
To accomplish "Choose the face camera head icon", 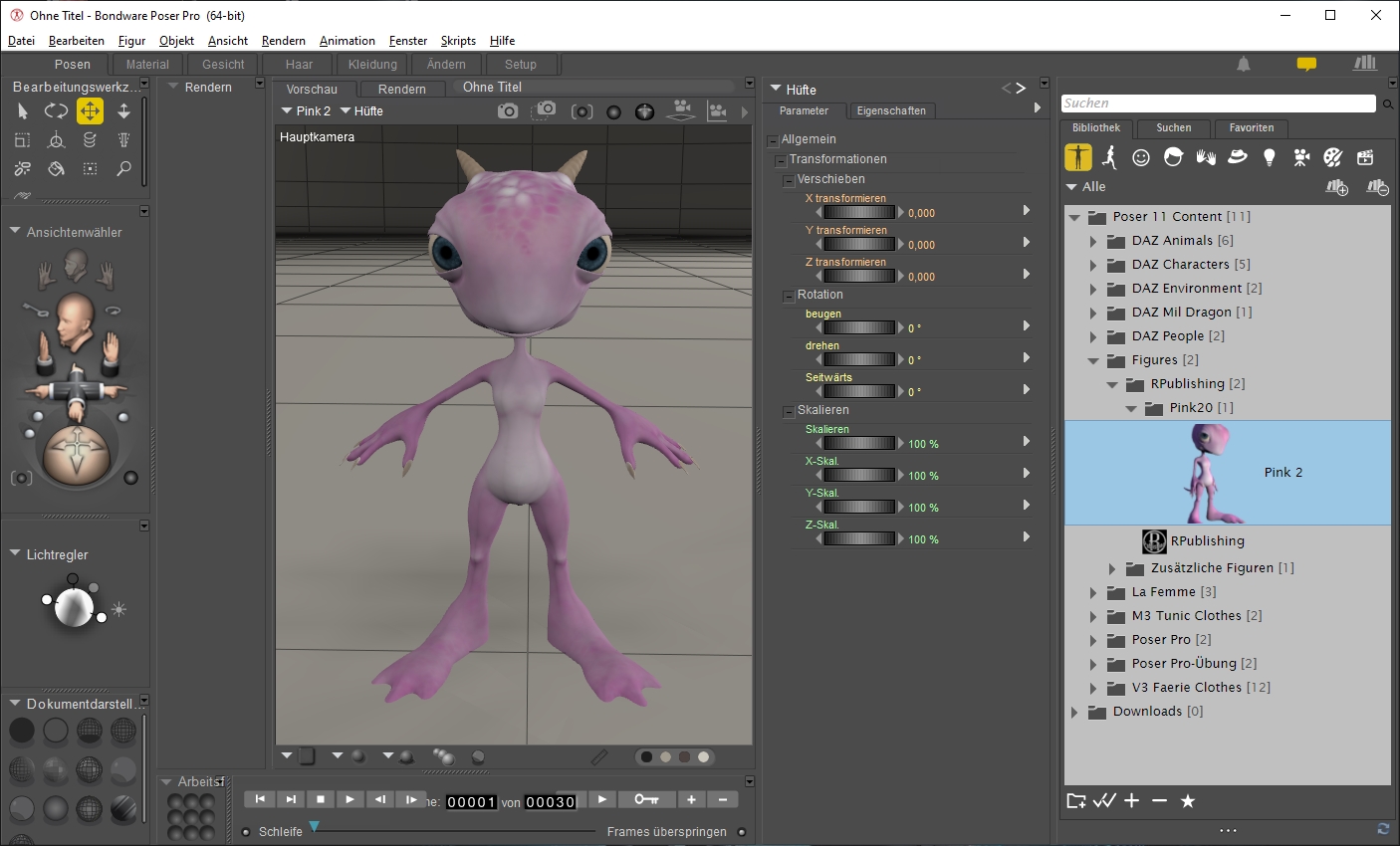I will pyautogui.click(x=76, y=265).
